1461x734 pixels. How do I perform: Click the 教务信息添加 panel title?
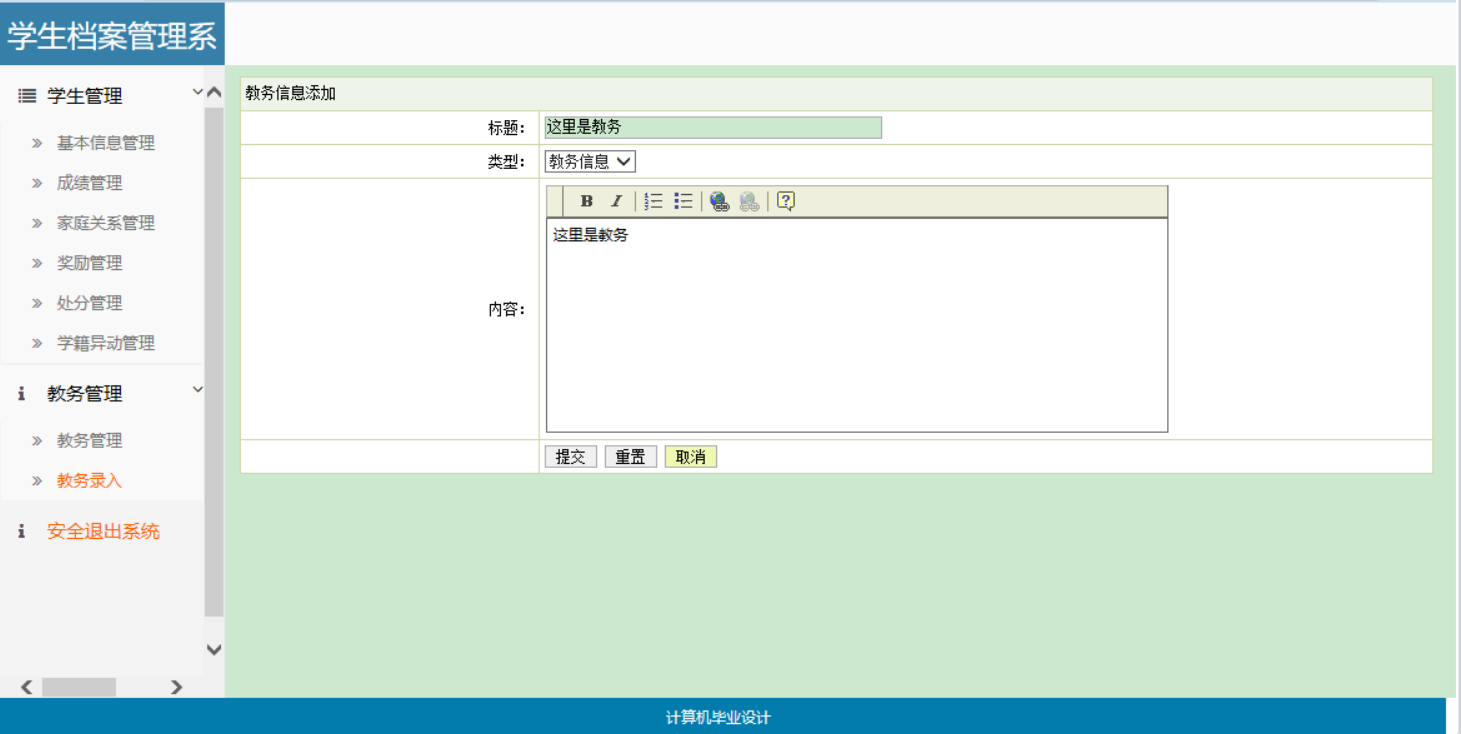(291, 94)
